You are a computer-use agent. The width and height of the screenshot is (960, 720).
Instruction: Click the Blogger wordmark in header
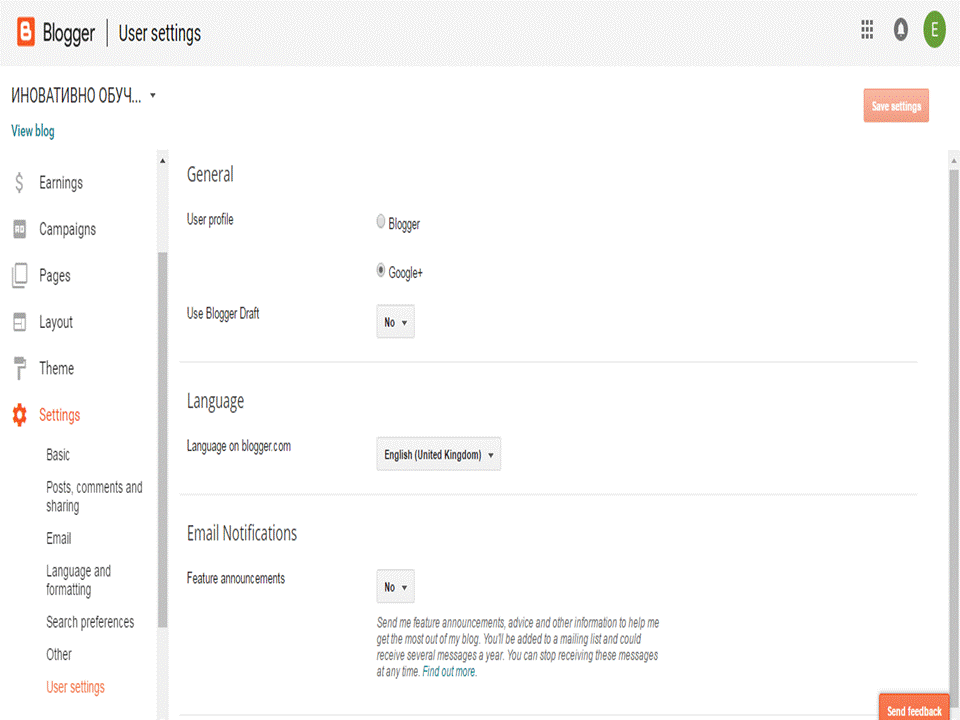click(x=69, y=33)
